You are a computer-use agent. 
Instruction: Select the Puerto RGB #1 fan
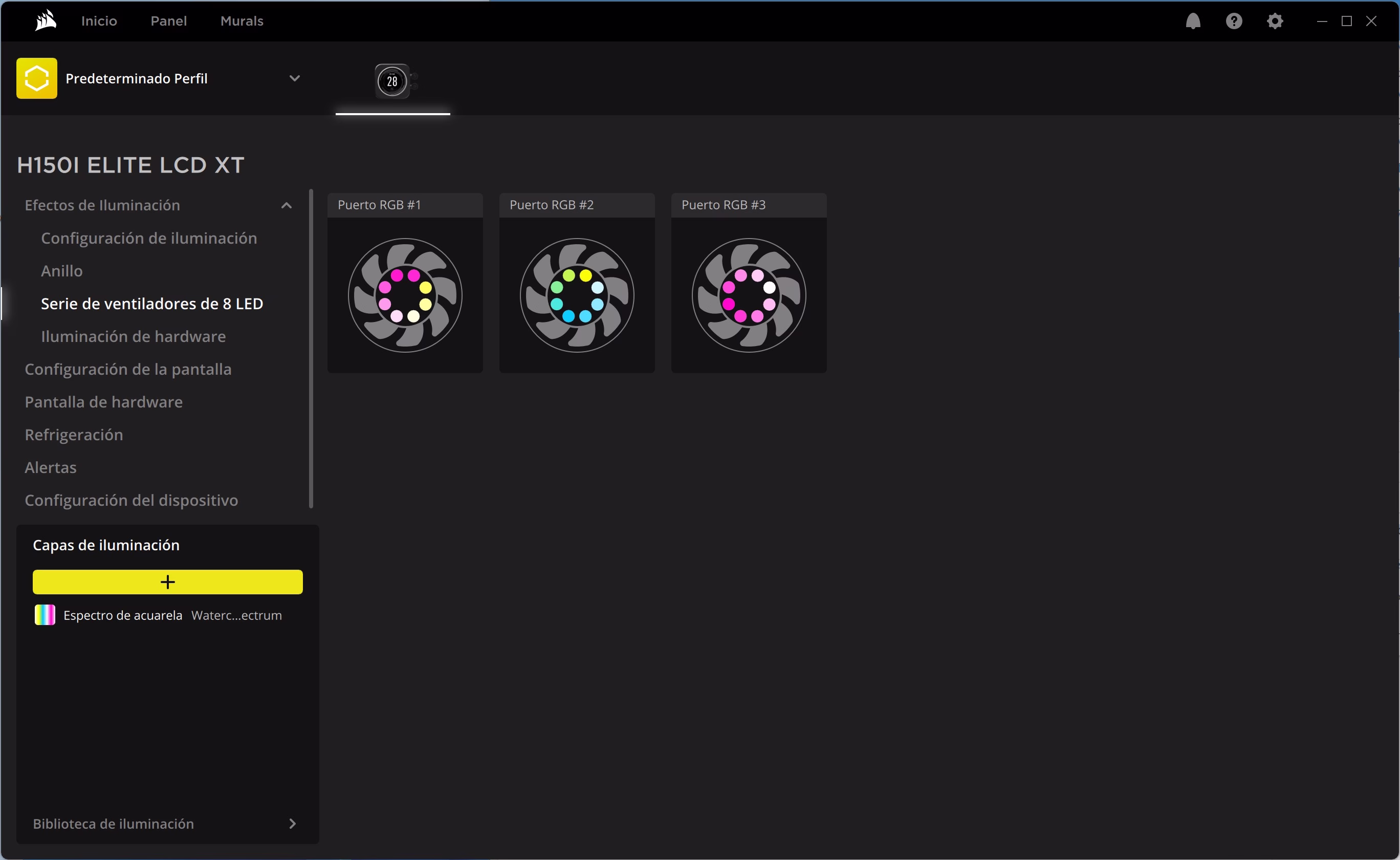pos(405,295)
